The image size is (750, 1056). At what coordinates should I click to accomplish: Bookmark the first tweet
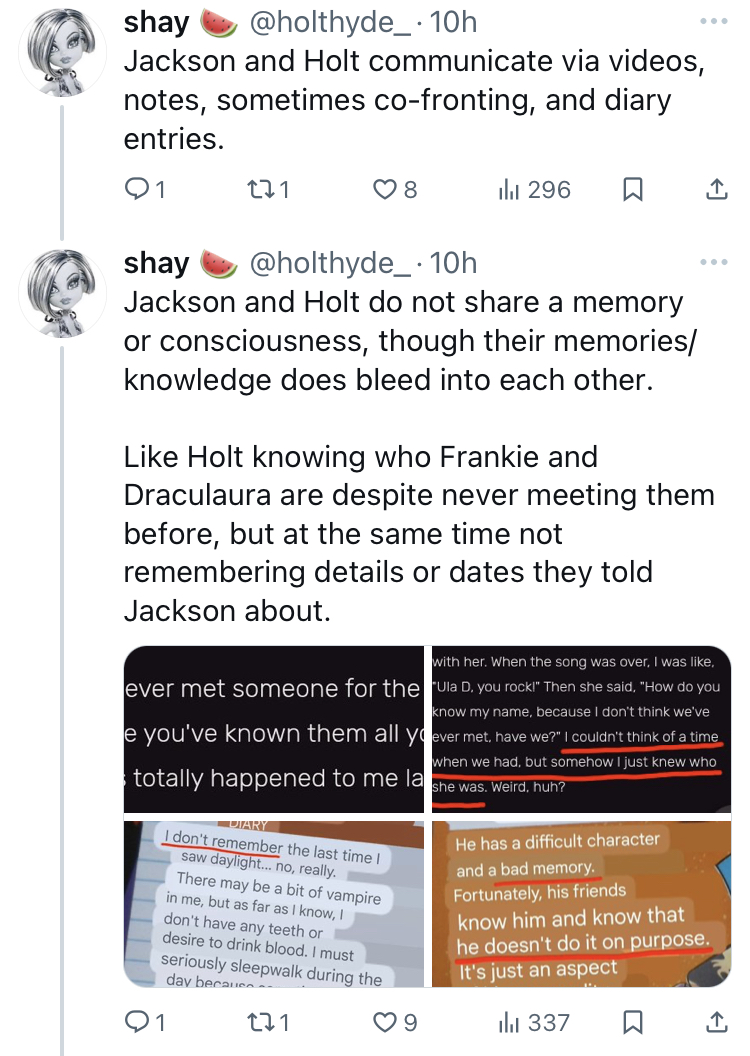[632, 189]
